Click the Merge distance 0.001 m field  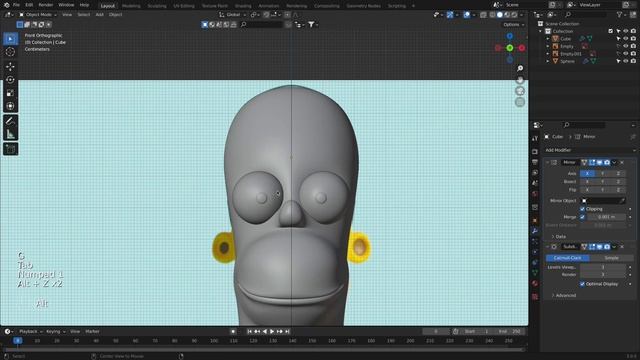point(606,217)
